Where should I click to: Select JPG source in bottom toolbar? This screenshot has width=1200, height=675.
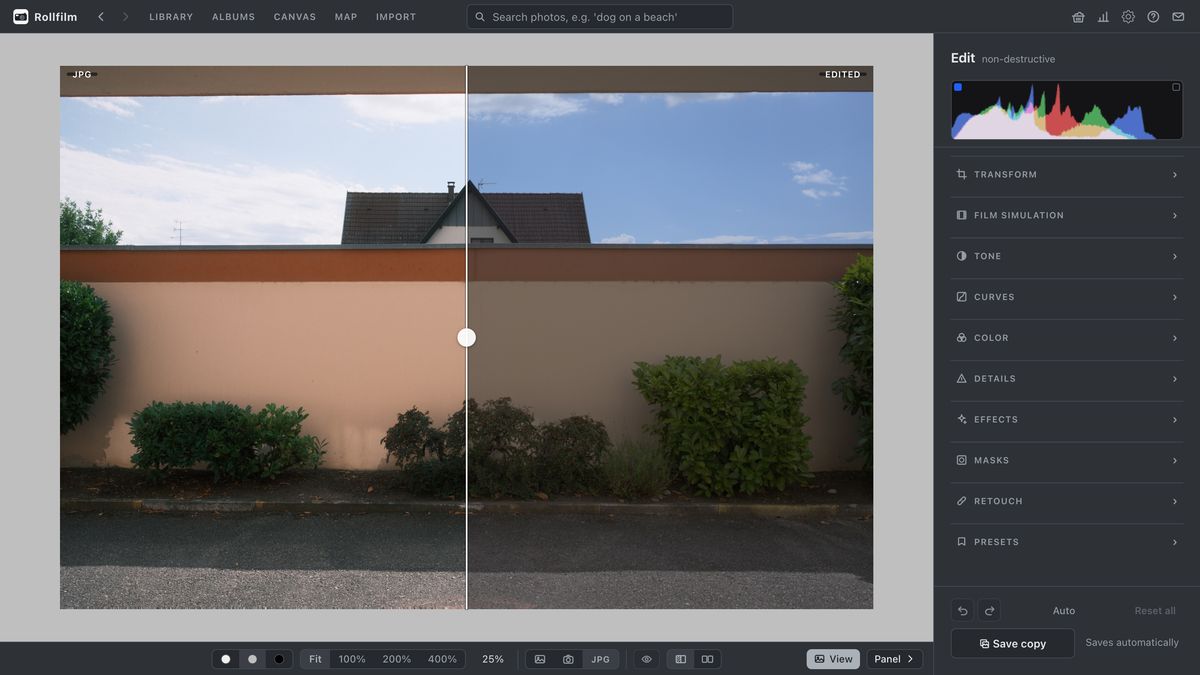600,659
